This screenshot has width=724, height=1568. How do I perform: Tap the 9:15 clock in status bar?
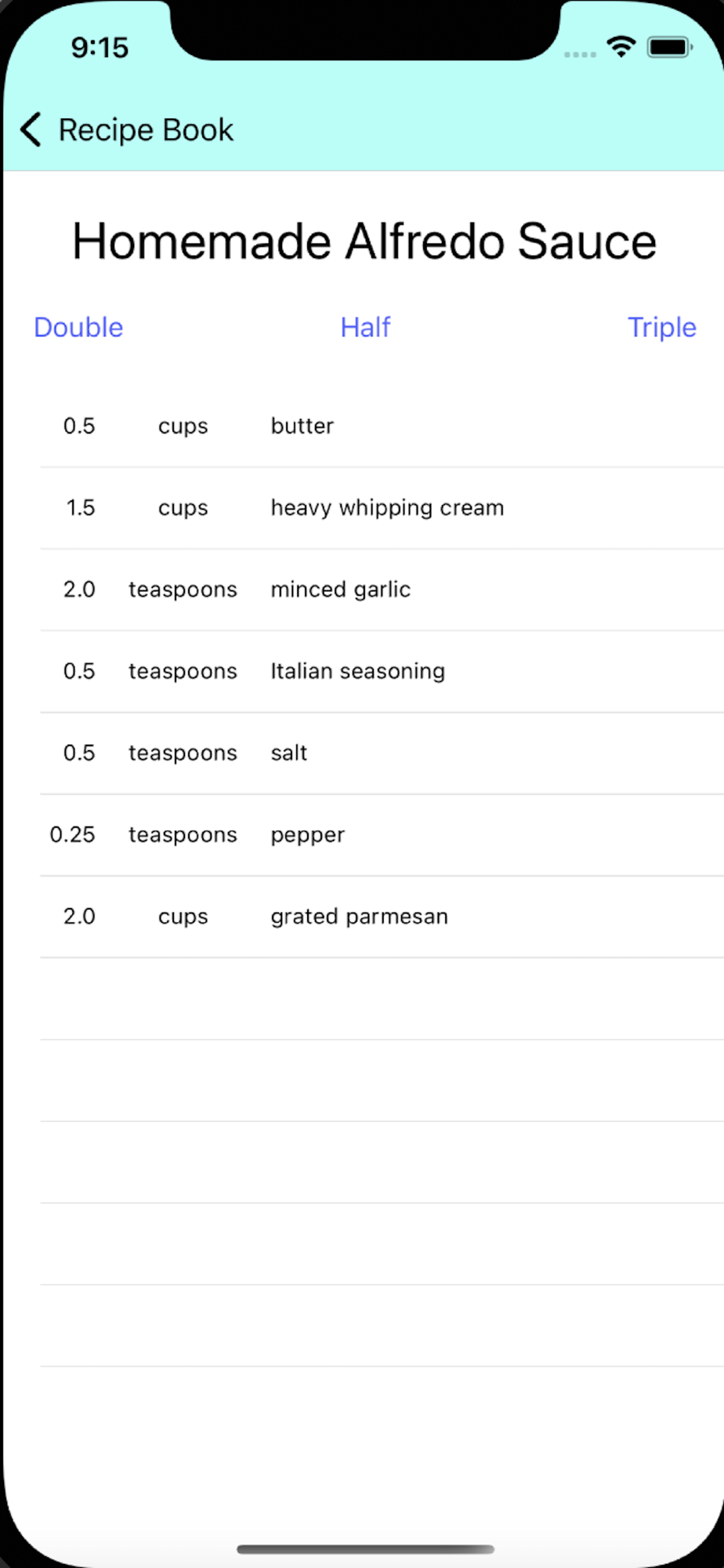100,47
